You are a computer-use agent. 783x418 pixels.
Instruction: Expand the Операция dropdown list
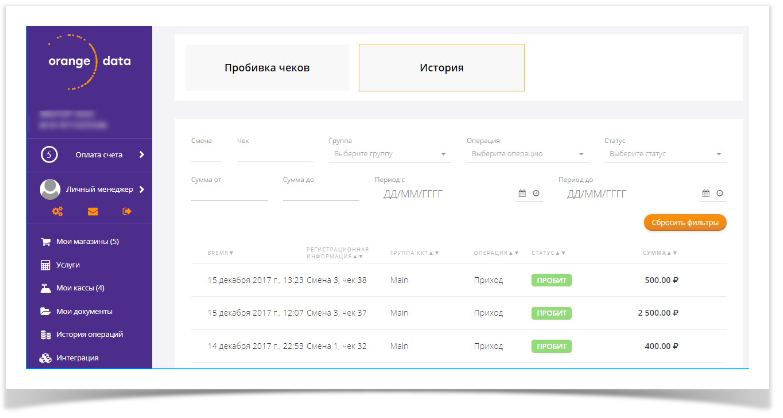526,155
